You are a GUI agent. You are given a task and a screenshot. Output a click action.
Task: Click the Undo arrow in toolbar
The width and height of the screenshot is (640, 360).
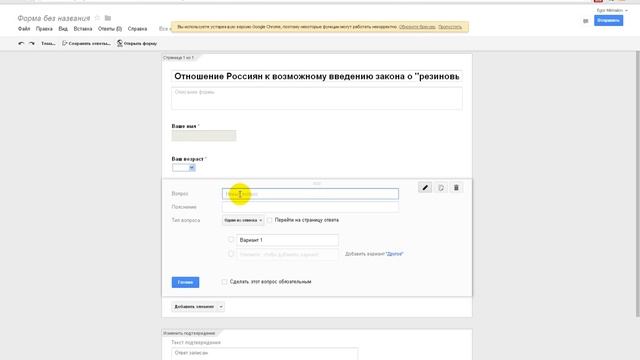coord(21,43)
